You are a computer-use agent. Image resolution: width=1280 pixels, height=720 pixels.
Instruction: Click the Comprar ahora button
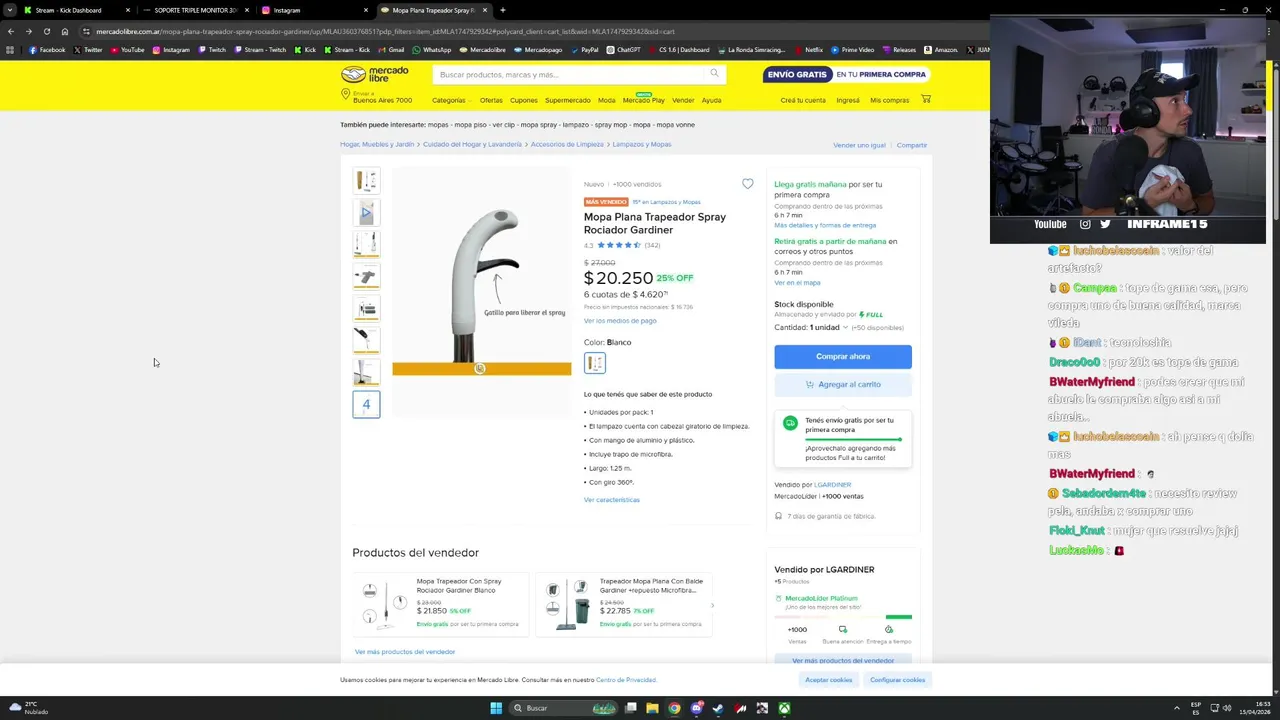(843, 356)
